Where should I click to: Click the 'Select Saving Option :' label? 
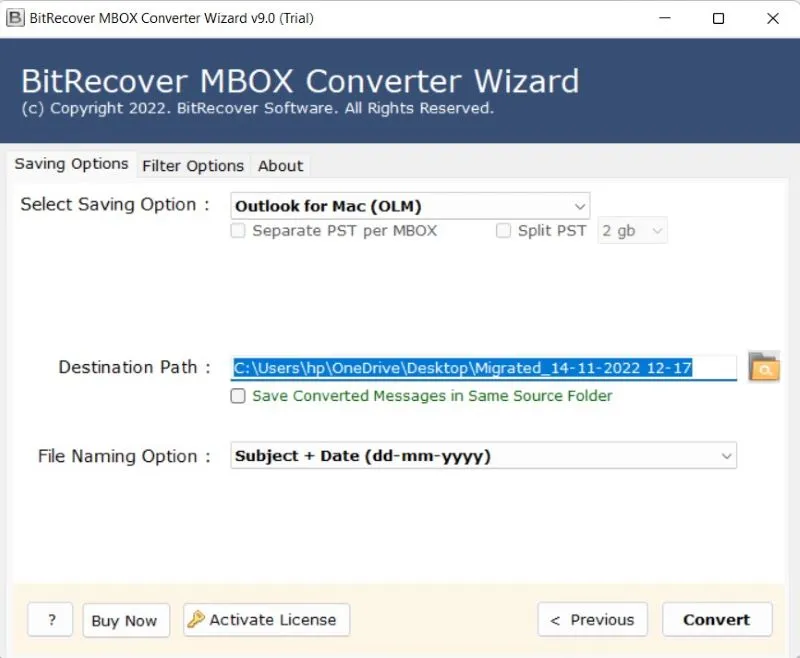[115, 205]
